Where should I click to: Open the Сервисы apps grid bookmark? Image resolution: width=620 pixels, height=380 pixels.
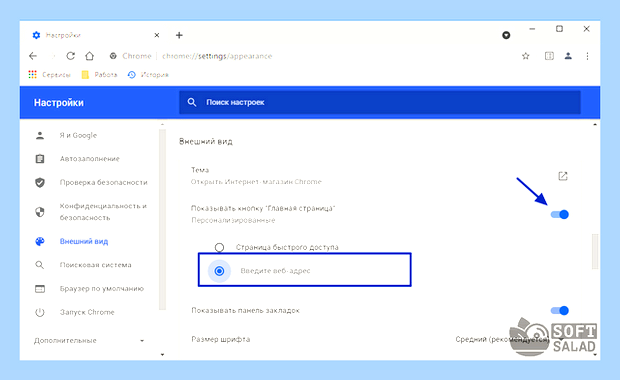tap(49, 75)
